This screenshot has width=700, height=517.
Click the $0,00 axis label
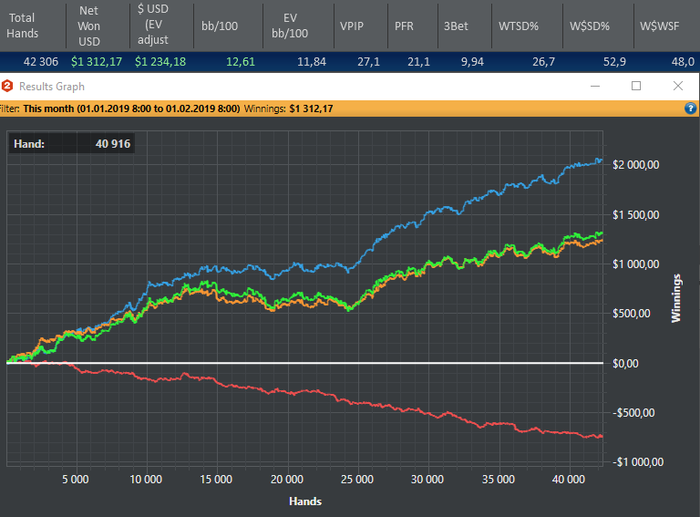point(625,364)
